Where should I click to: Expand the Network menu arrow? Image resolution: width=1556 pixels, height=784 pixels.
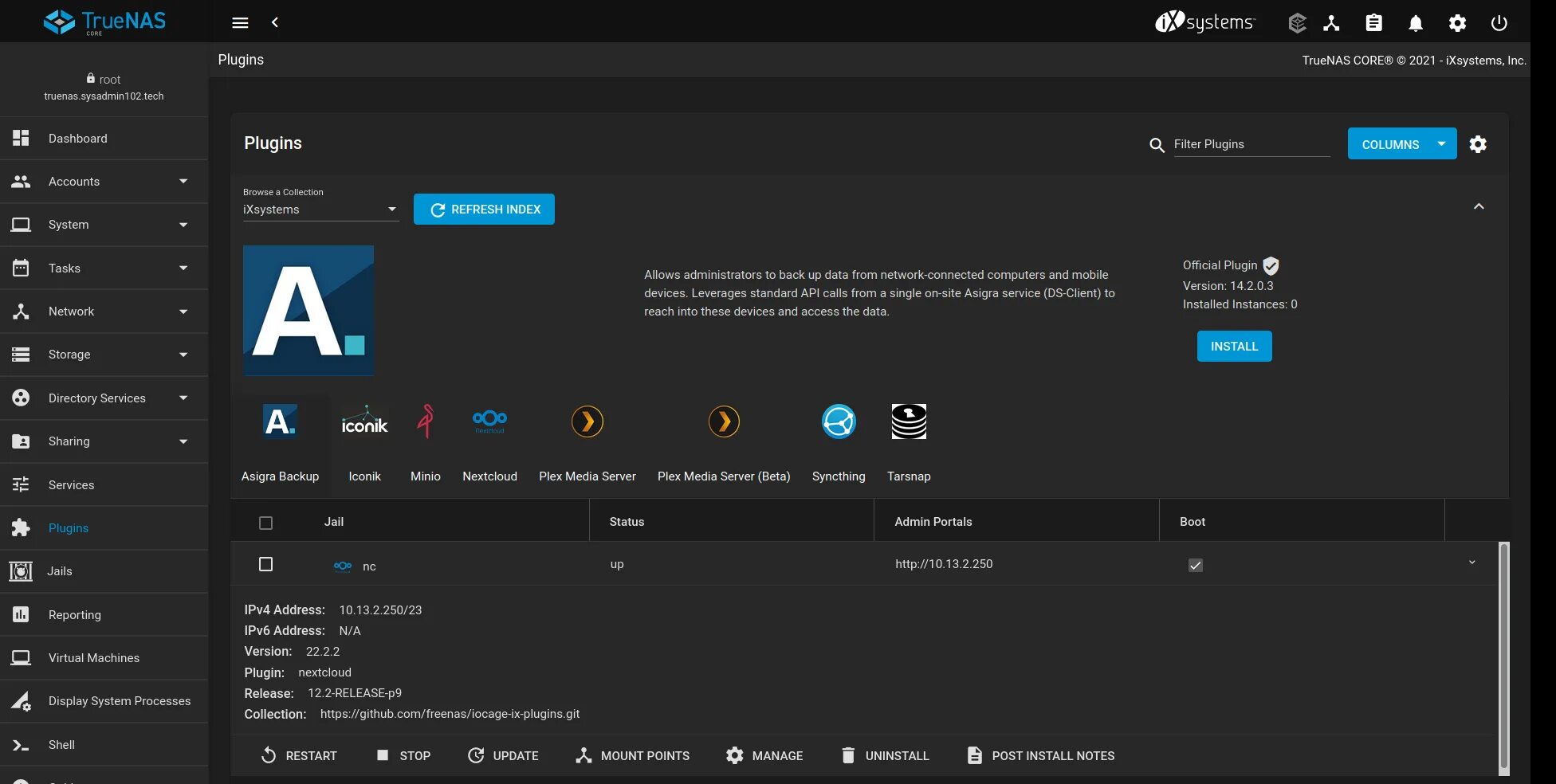click(x=183, y=312)
